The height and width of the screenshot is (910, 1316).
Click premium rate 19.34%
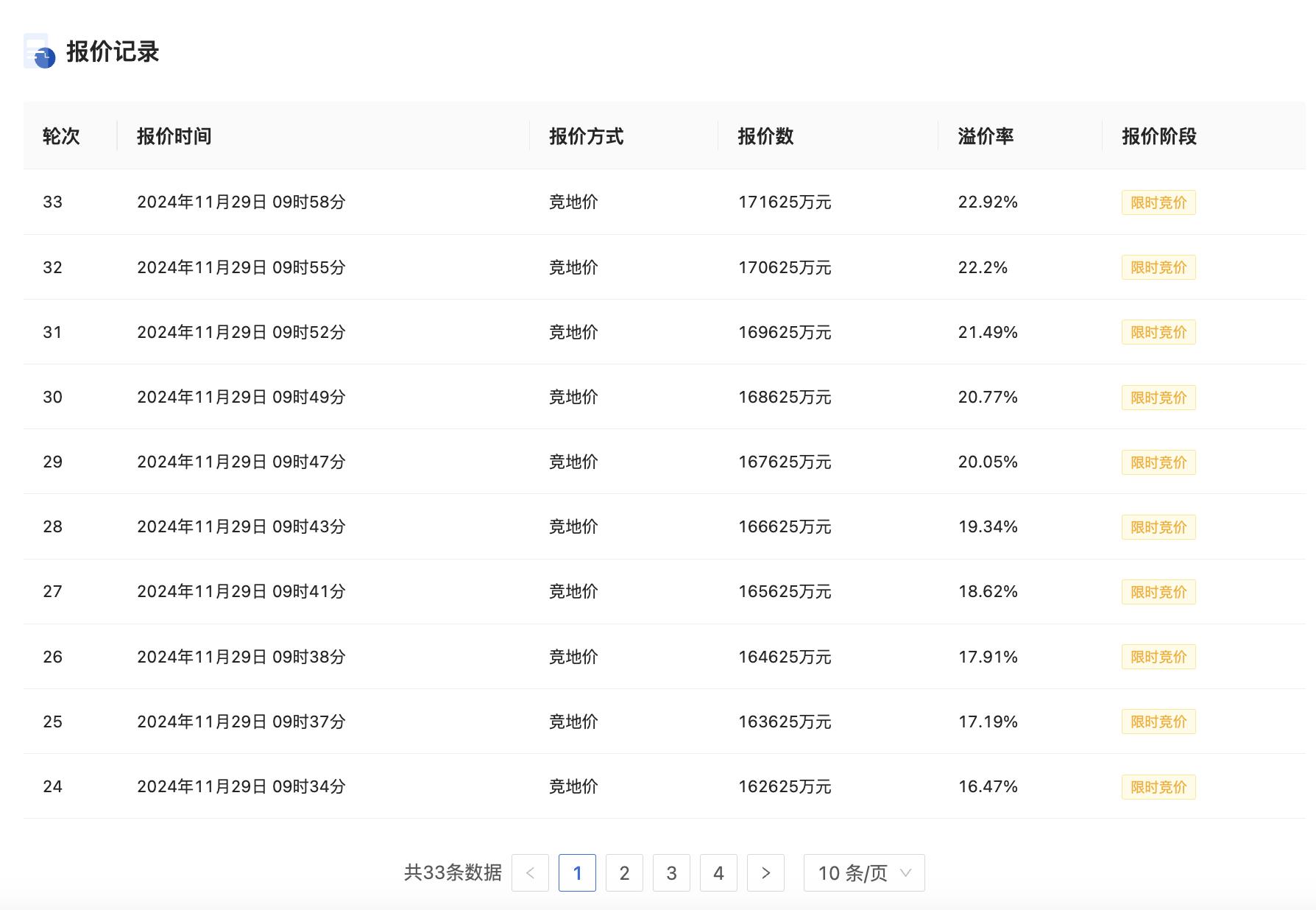988,526
